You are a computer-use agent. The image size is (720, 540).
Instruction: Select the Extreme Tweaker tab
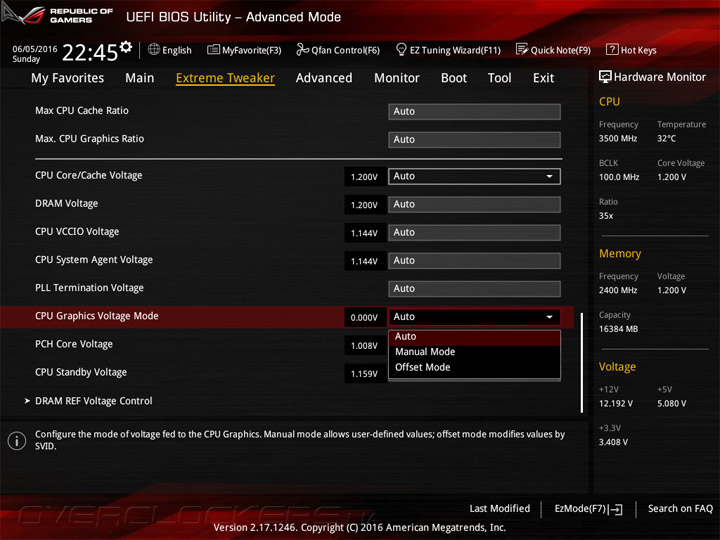tap(225, 78)
